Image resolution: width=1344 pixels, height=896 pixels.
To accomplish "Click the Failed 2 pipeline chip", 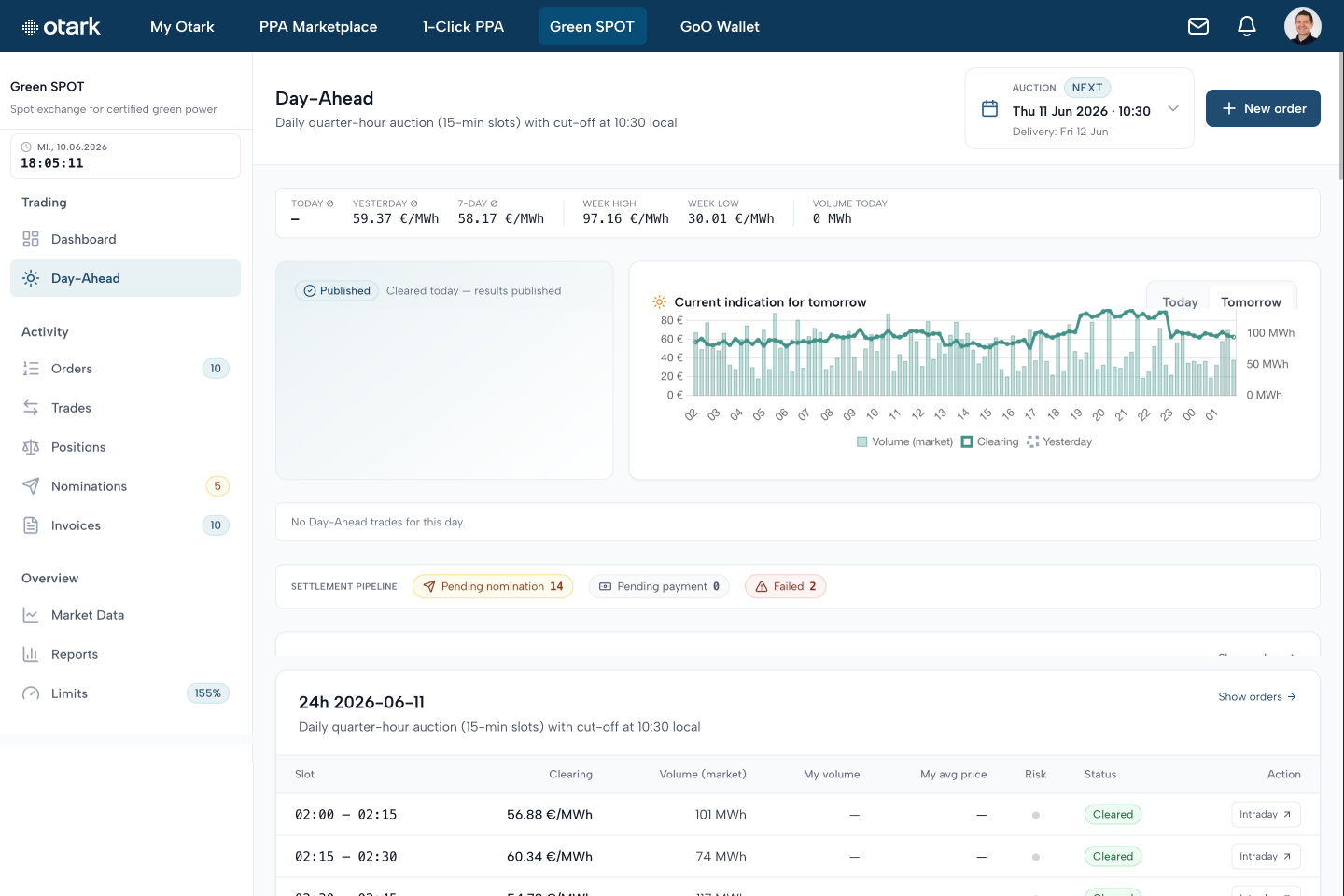I will coord(785,586).
